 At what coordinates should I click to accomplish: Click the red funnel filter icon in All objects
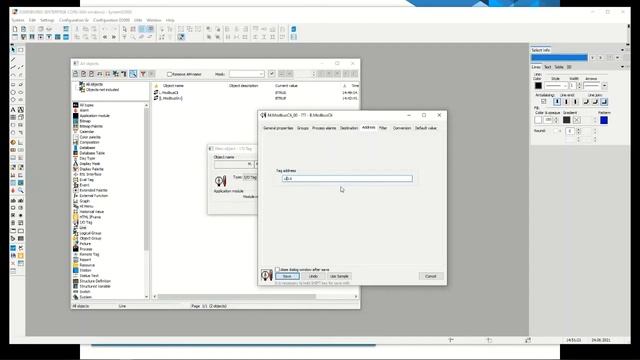coord(143,74)
